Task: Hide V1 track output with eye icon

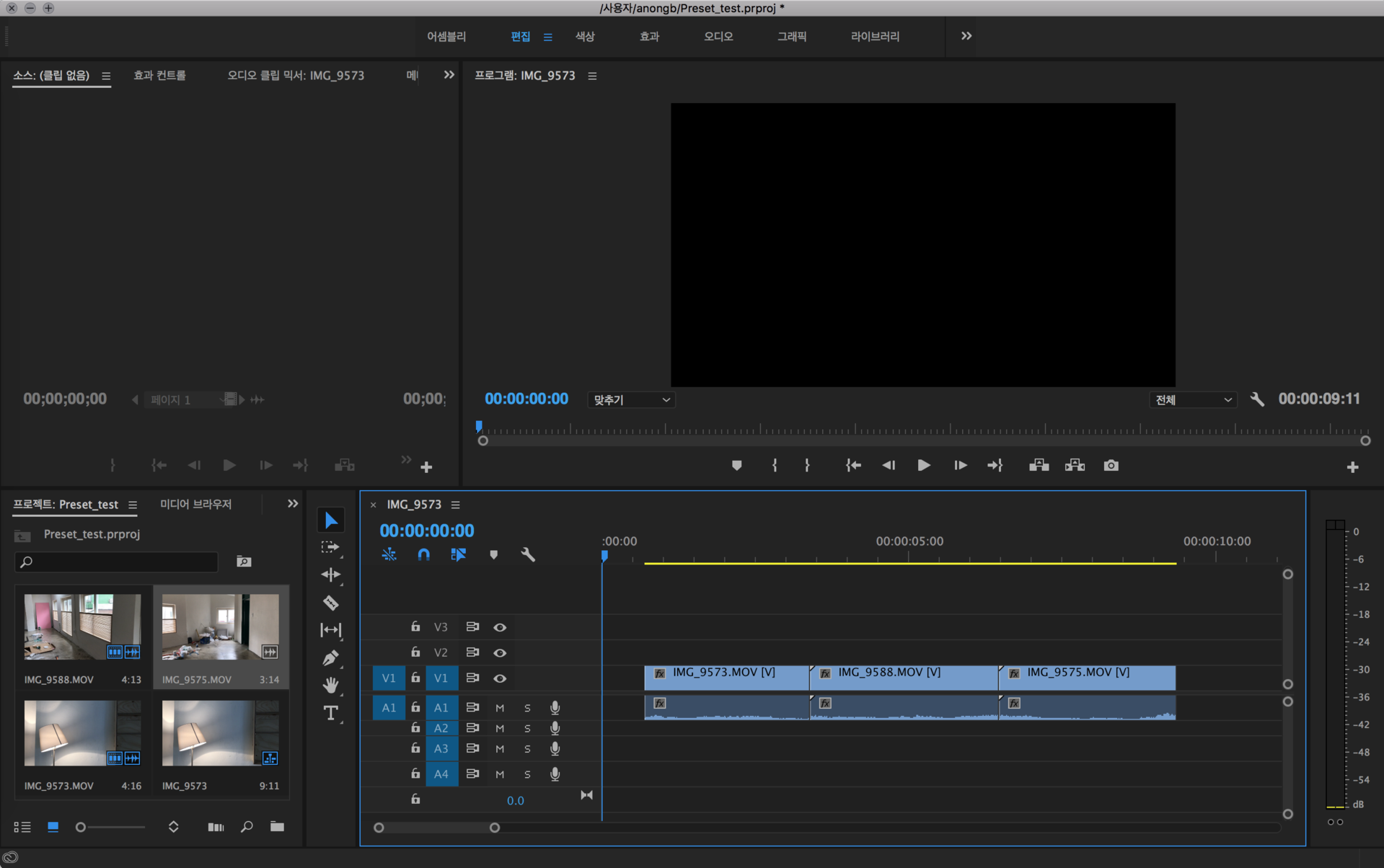Action: [x=500, y=678]
